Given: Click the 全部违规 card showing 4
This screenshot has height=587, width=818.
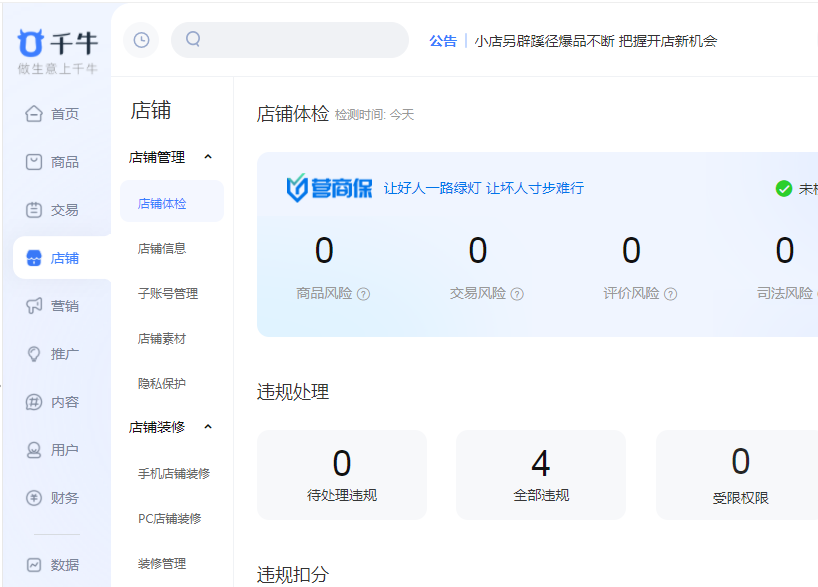Looking at the screenshot, I should click(541, 475).
